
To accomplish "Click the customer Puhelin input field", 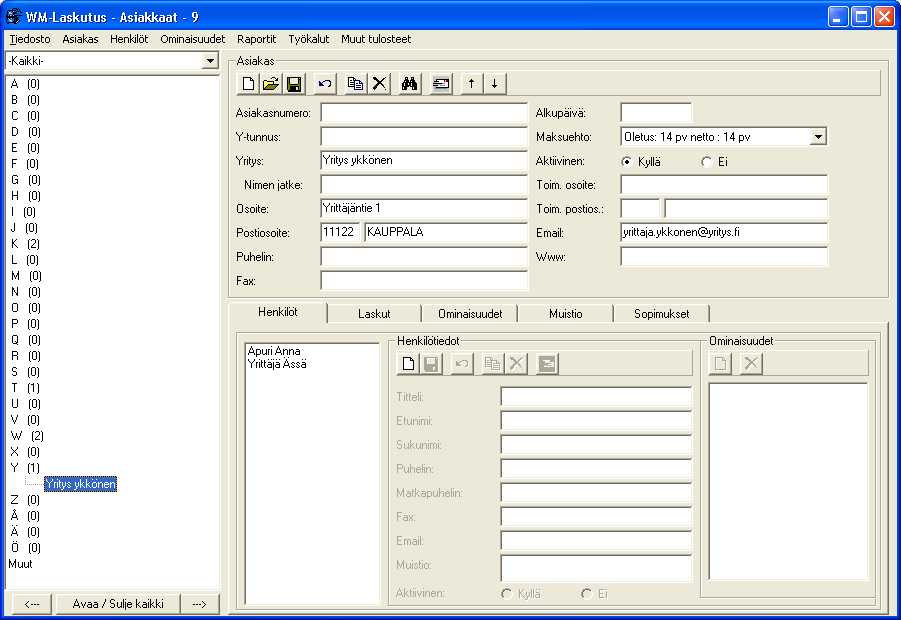I will 424,257.
